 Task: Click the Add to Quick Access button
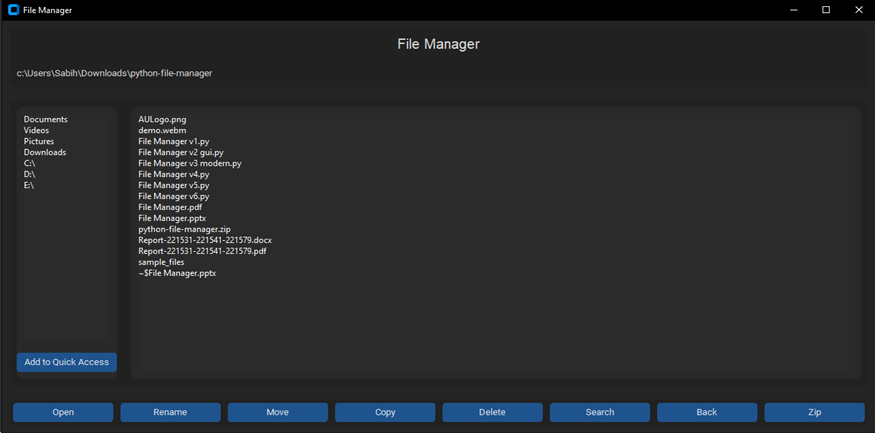tap(66, 362)
